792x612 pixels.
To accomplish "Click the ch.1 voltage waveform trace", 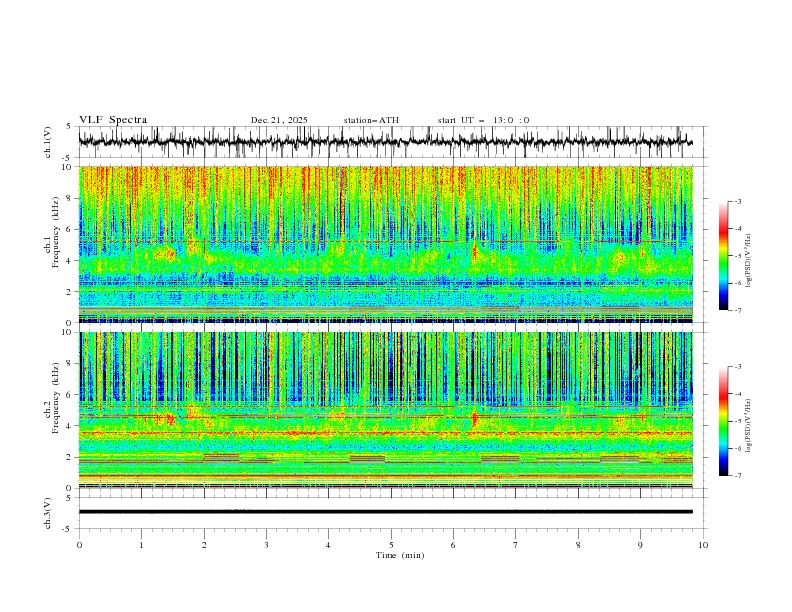I will (x=385, y=142).
